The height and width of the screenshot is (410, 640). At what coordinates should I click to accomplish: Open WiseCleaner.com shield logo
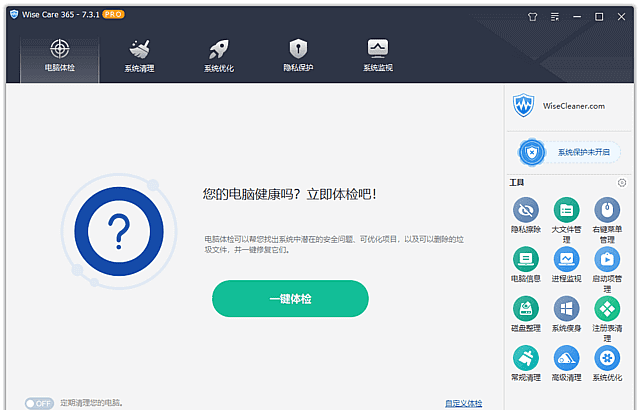(523, 105)
